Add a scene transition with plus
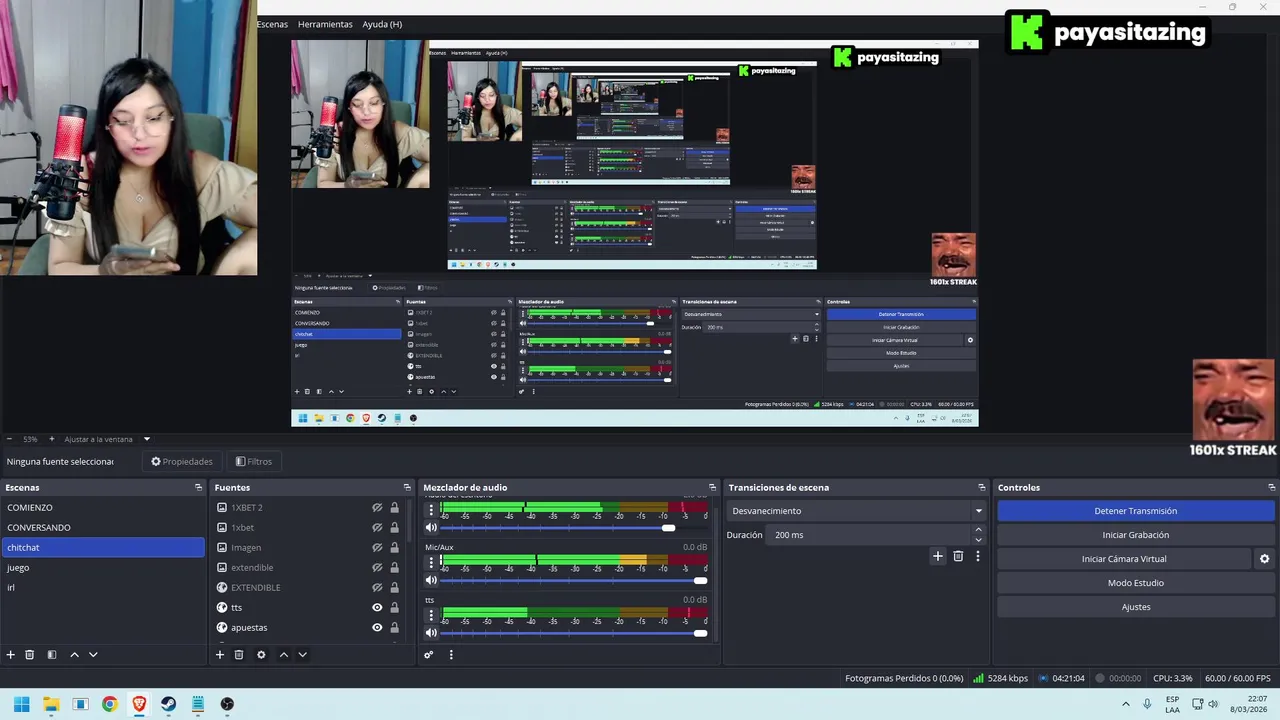1280x720 pixels. coord(937,556)
